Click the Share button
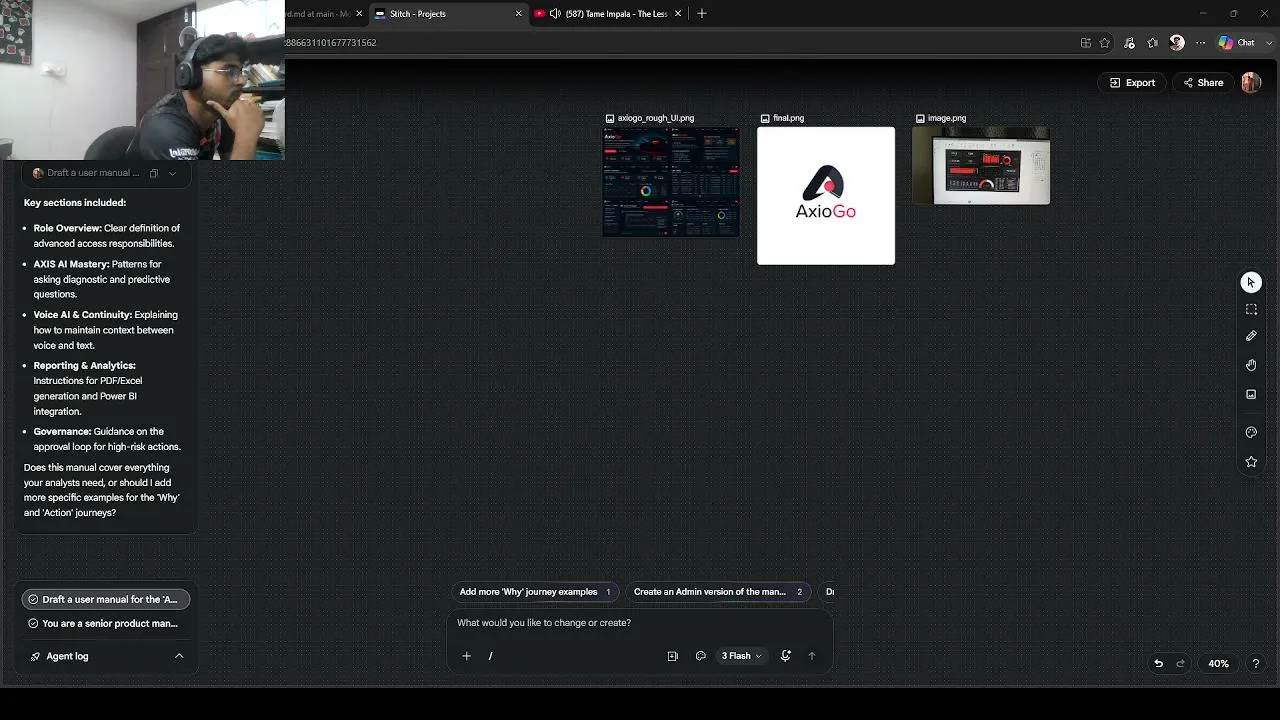 (1202, 83)
